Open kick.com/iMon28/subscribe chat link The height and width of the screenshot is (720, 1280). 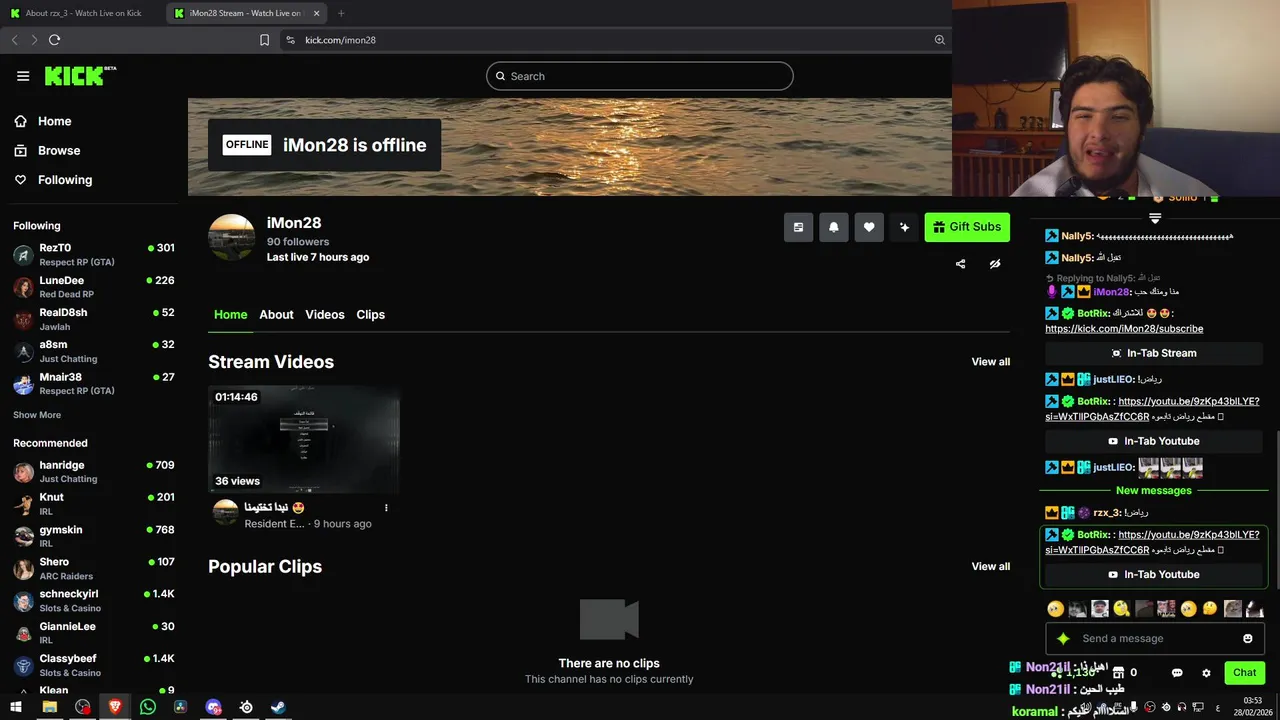1124,329
